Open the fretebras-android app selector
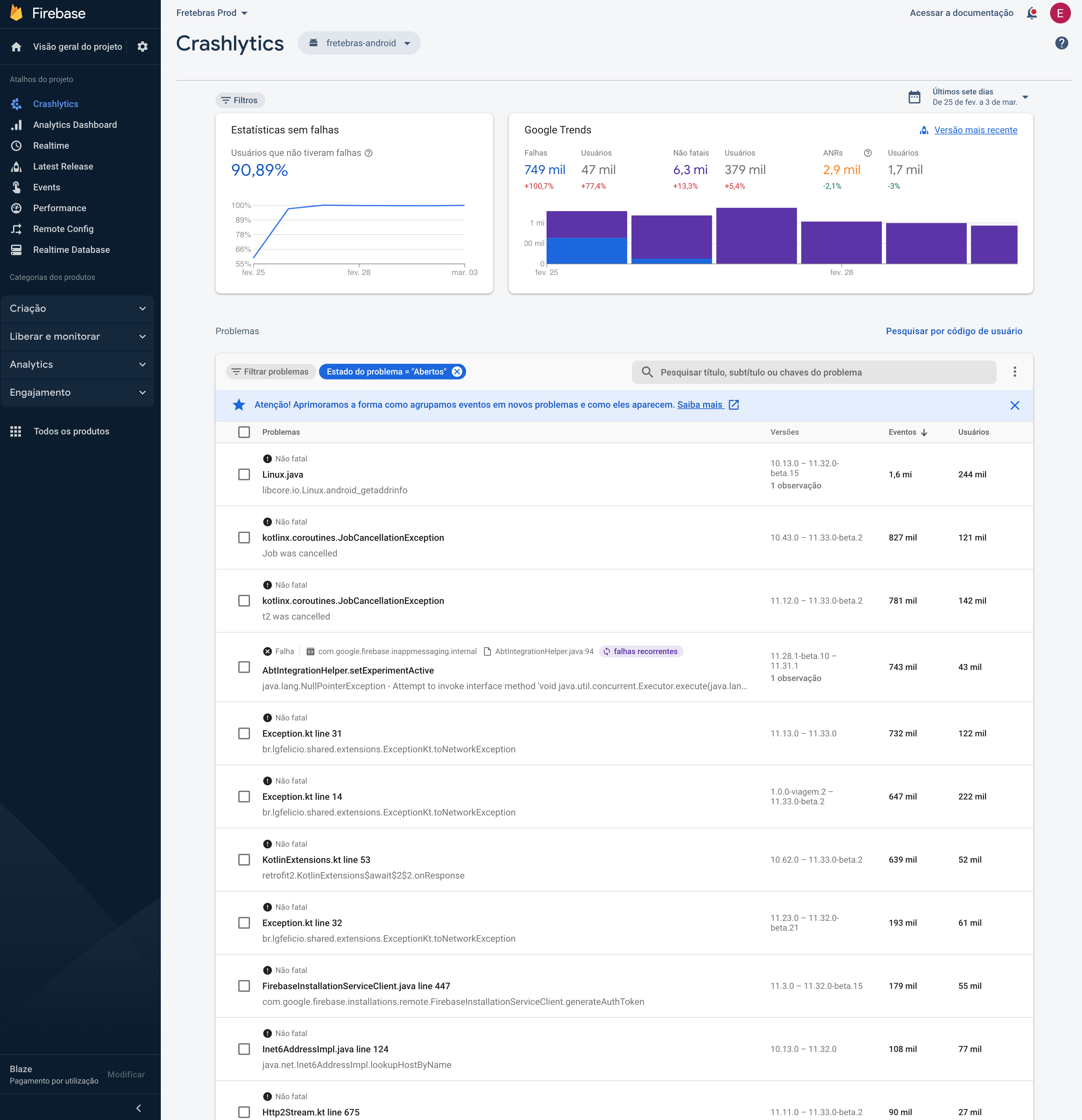The height and width of the screenshot is (1120, 1082). 359,43
